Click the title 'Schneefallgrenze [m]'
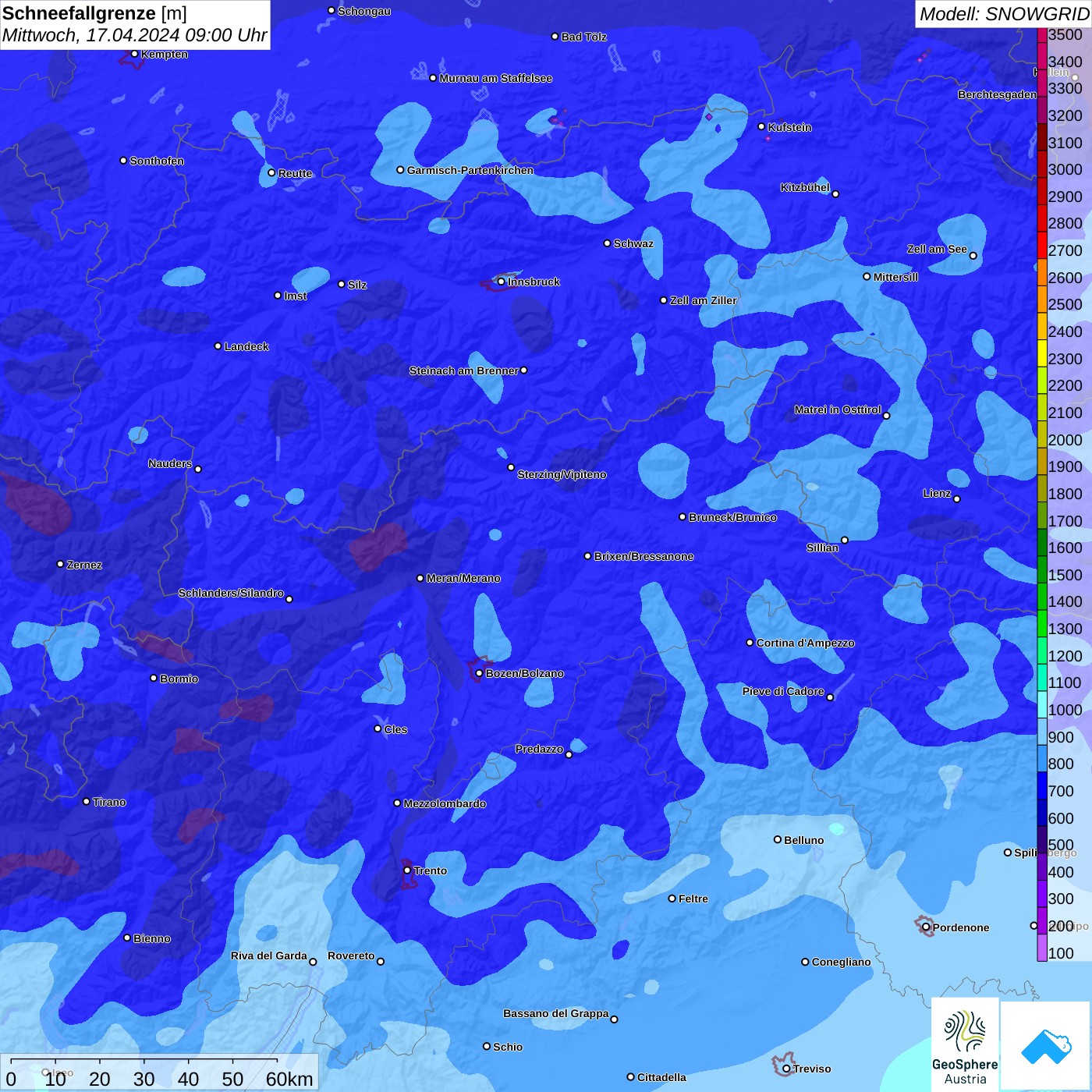 click(94, 13)
